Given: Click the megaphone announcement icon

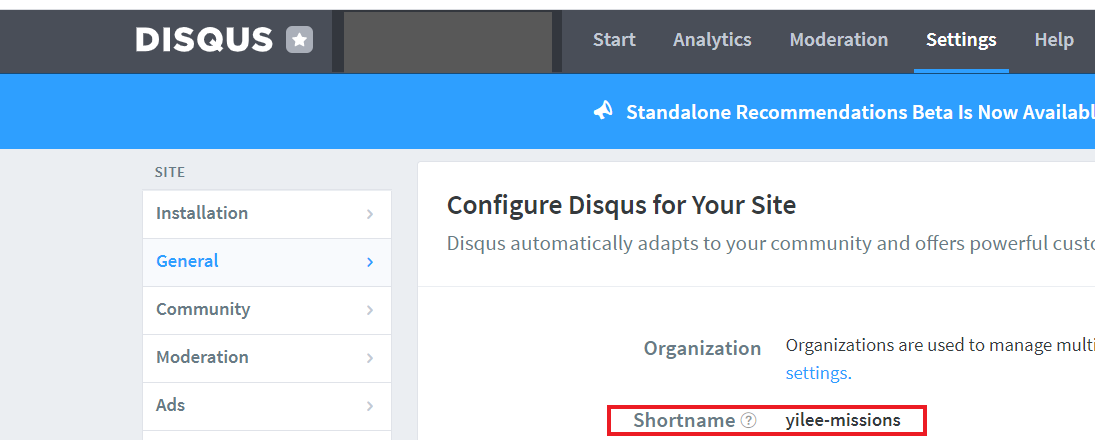Looking at the screenshot, I should click(x=603, y=111).
